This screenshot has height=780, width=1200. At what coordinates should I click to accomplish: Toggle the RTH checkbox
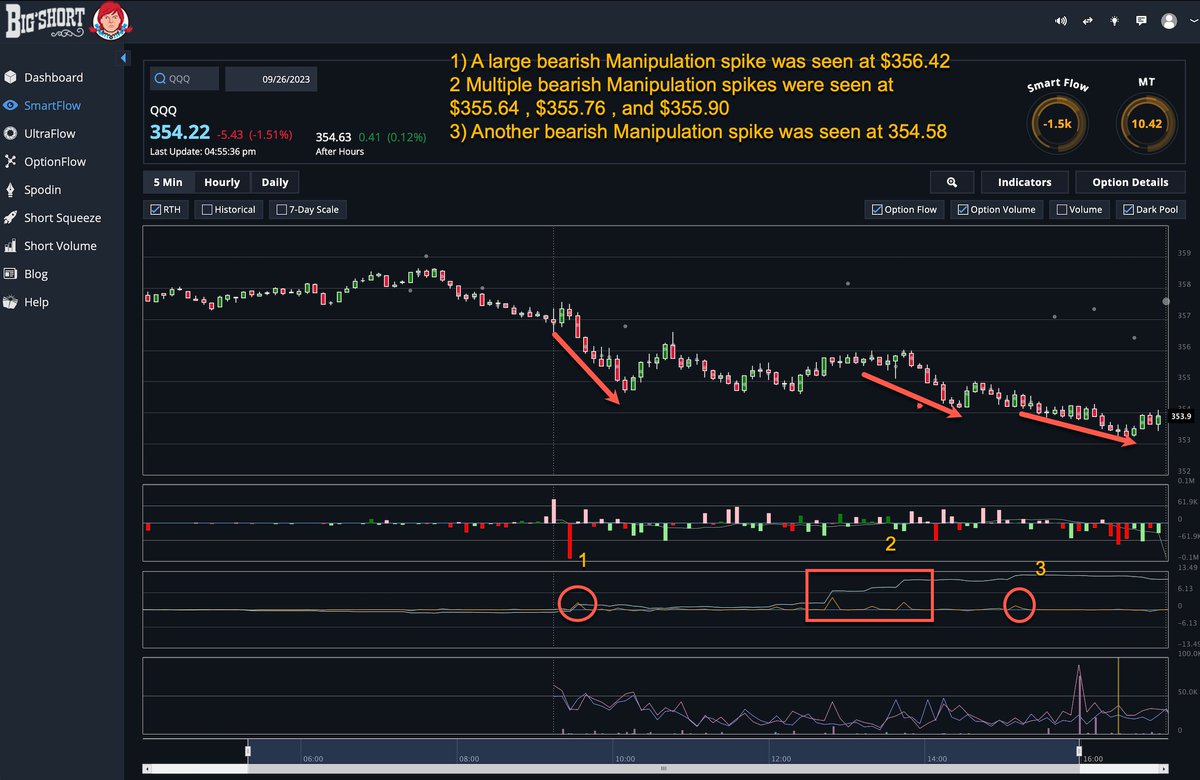point(156,210)
